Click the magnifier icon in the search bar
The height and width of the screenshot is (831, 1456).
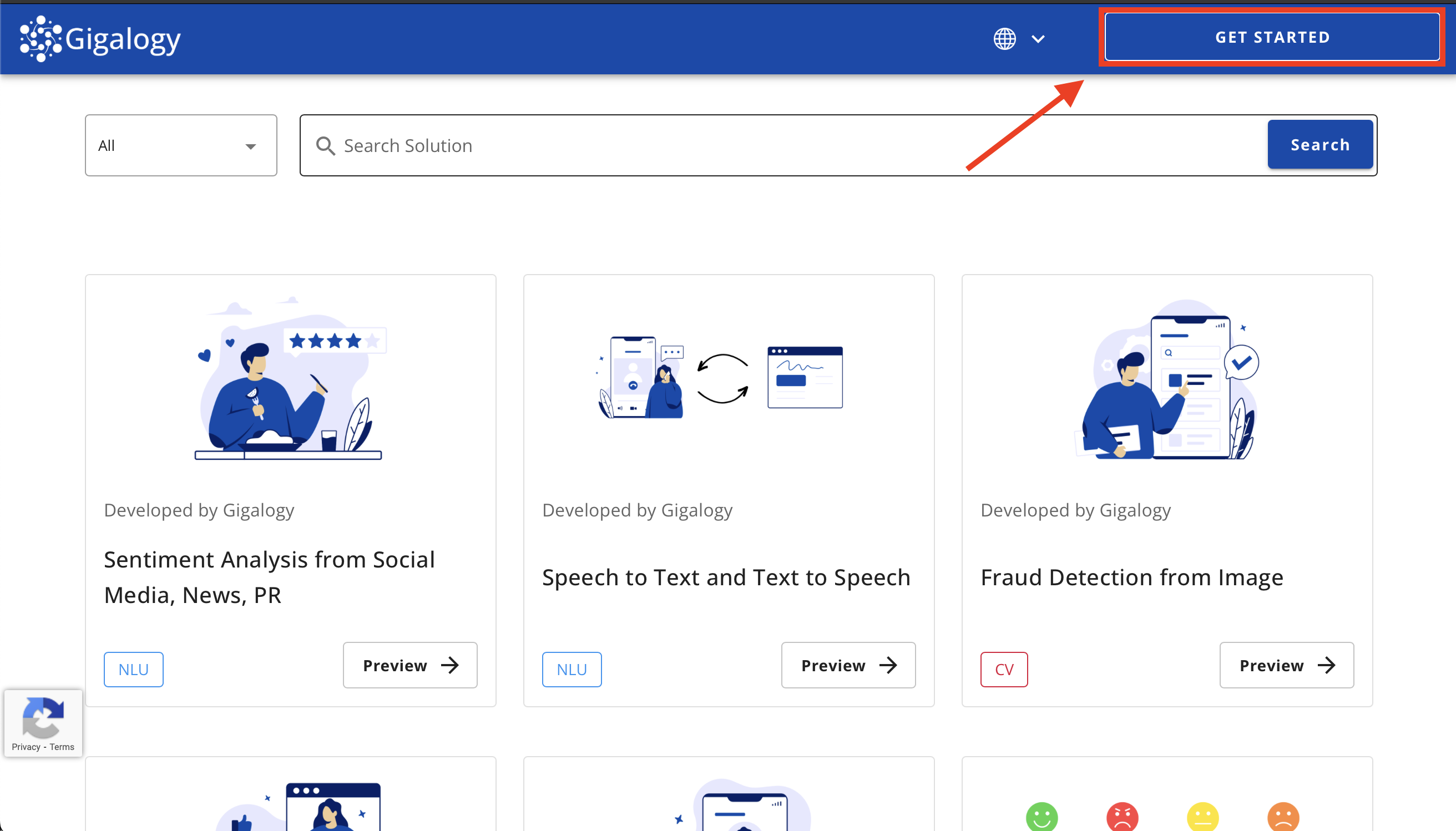pos(326,145)
